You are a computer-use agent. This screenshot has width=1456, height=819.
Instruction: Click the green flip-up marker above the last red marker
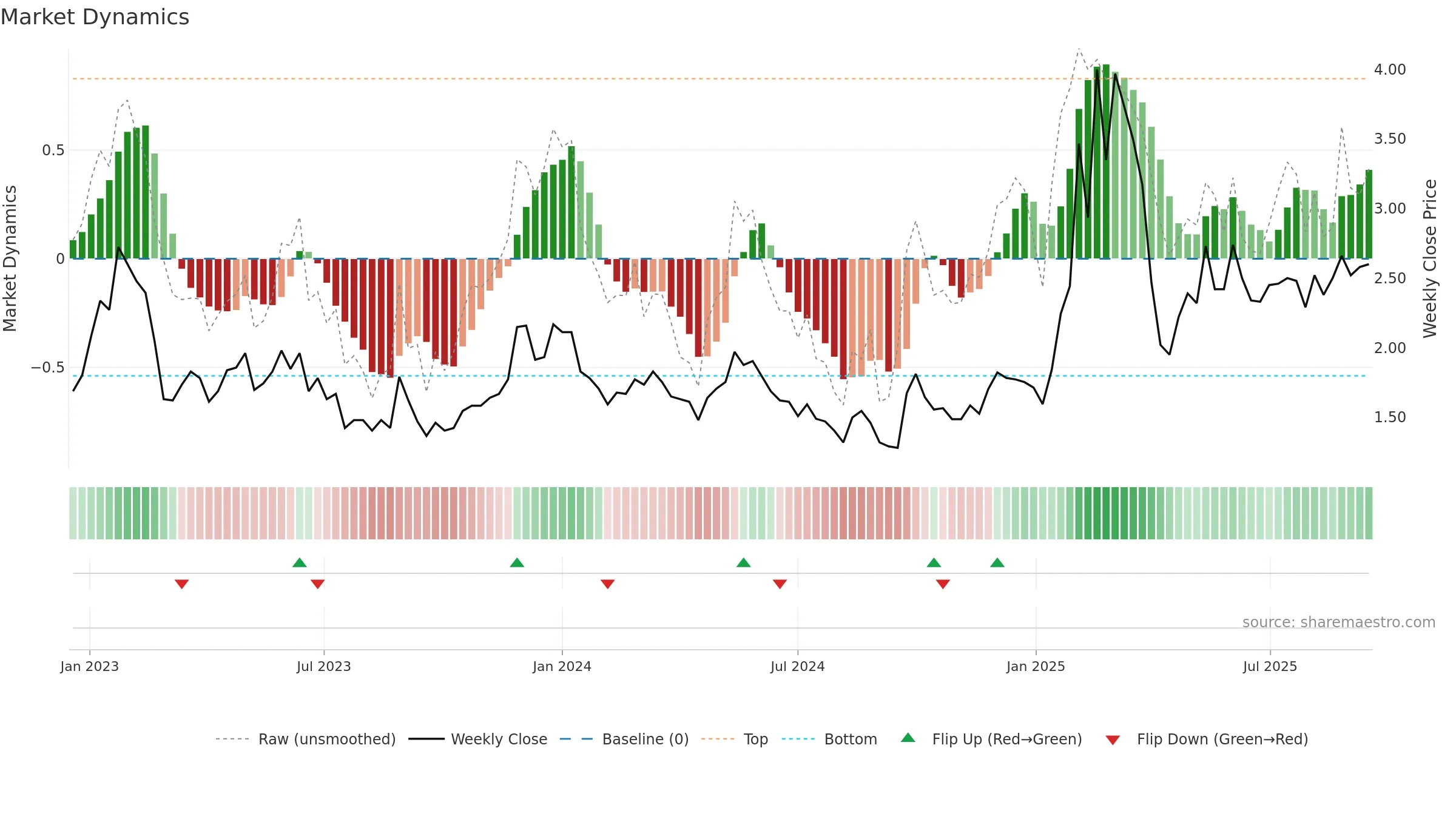[x=934, y=562]
